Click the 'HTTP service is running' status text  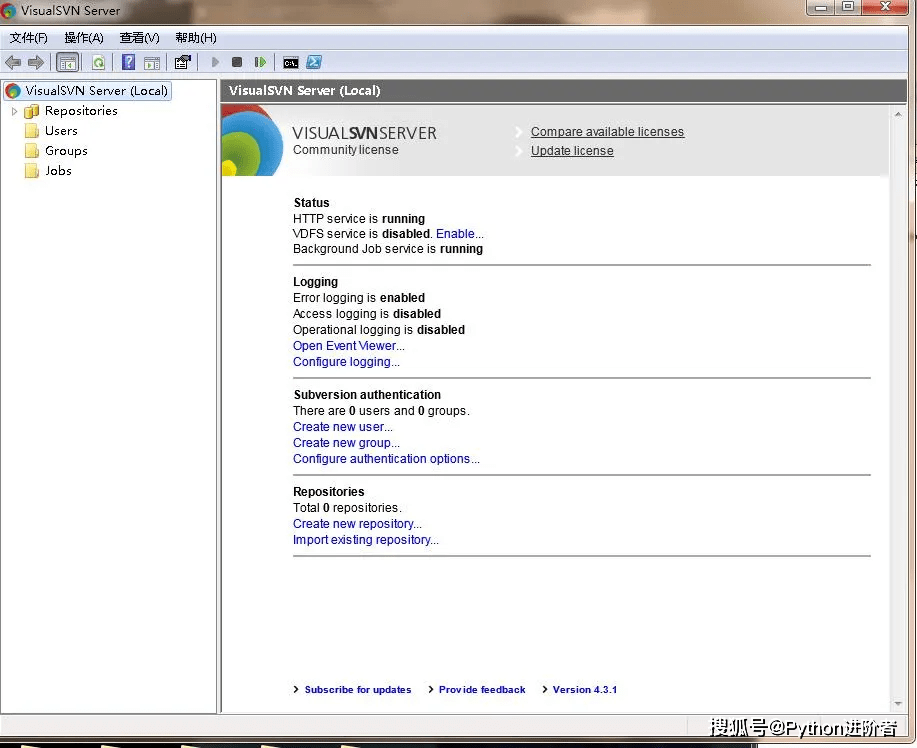tap(358, 219)
